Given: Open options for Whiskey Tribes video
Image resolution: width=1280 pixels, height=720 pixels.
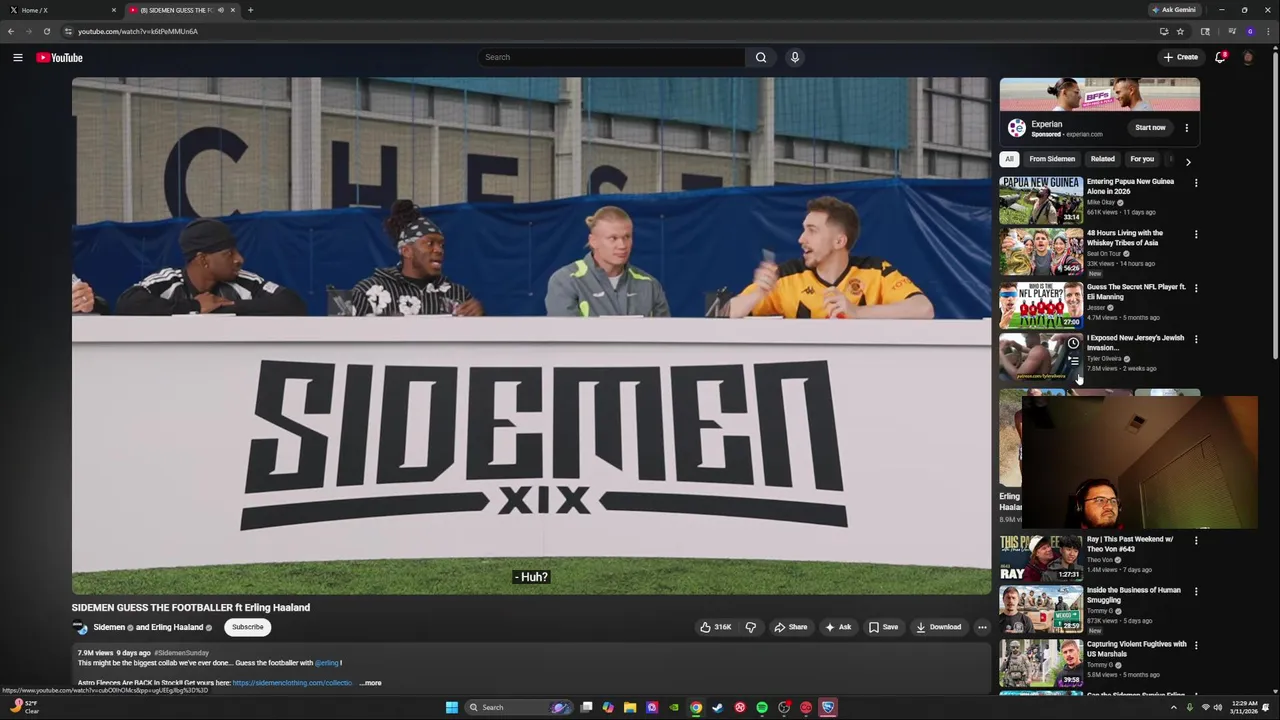Looking at the screenshot, I should pos(1196,234).
